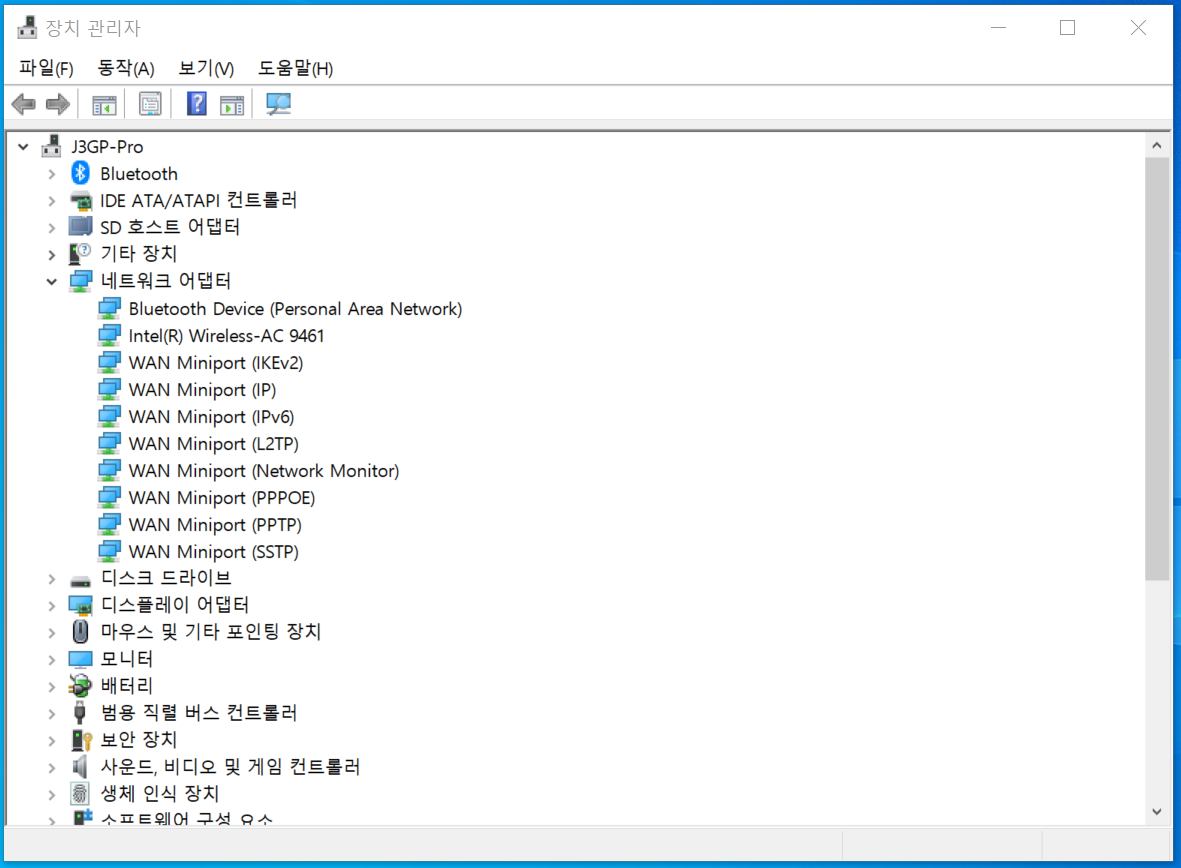Expand SD 호스트 어댑터 category
This screenshot has height=868, width=1181.
51,228
